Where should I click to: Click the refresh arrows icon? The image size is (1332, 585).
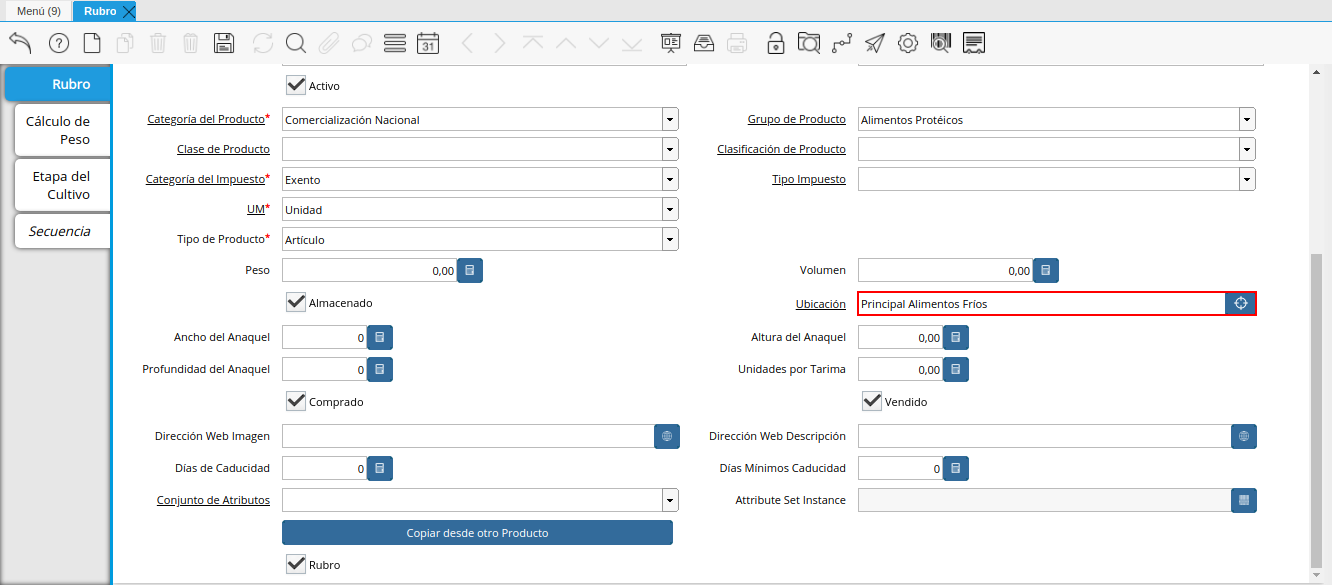pyautogui.click(x=263, y=43)
